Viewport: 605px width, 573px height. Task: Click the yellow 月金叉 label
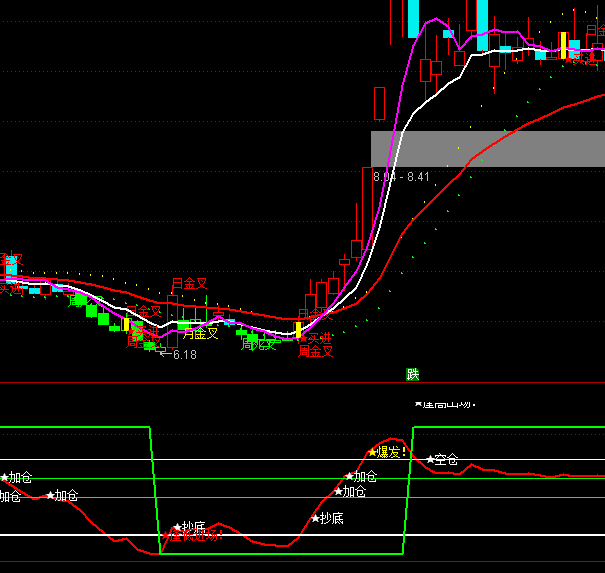pos(199,333)
